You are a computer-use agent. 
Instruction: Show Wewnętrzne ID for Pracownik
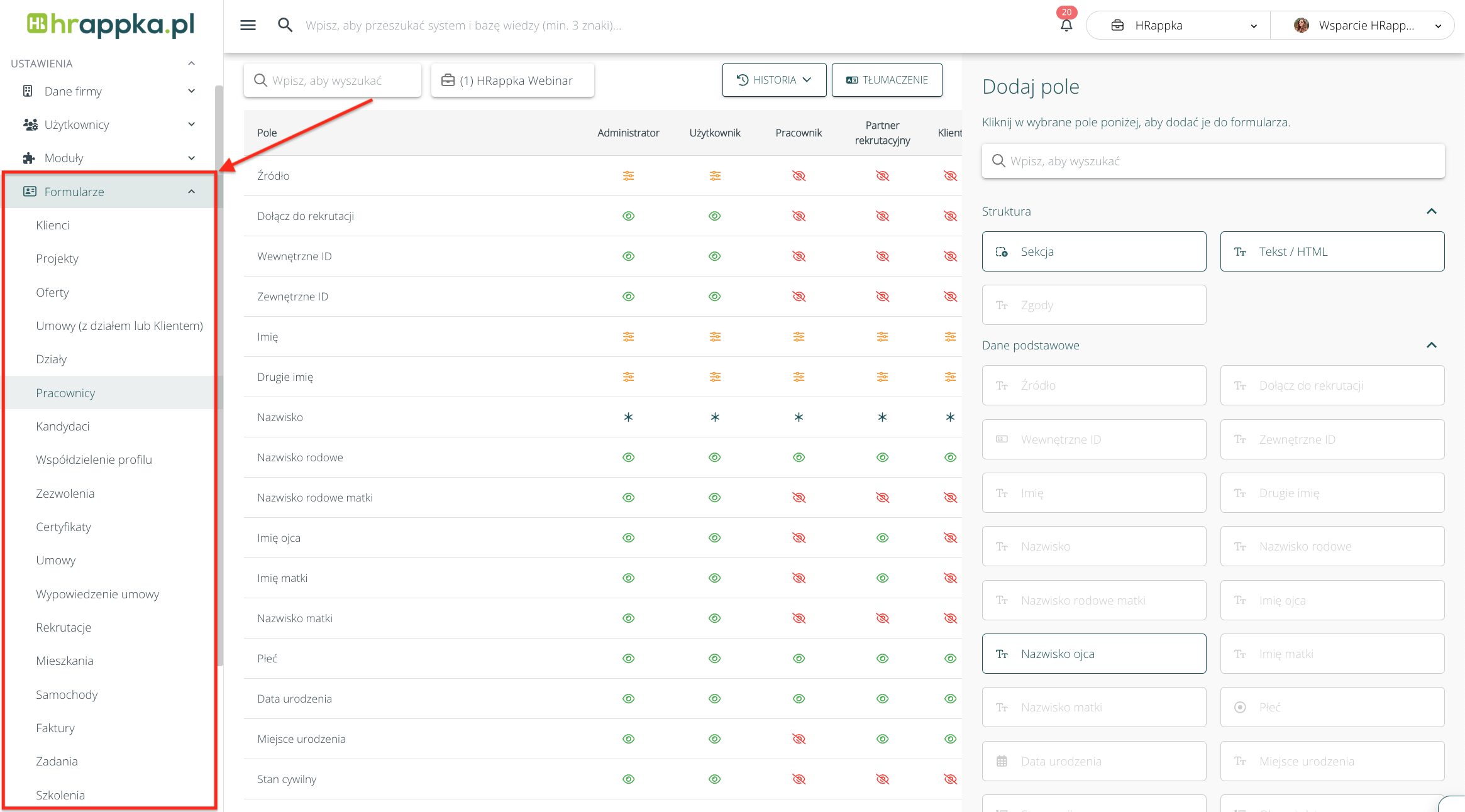[799, 256]
